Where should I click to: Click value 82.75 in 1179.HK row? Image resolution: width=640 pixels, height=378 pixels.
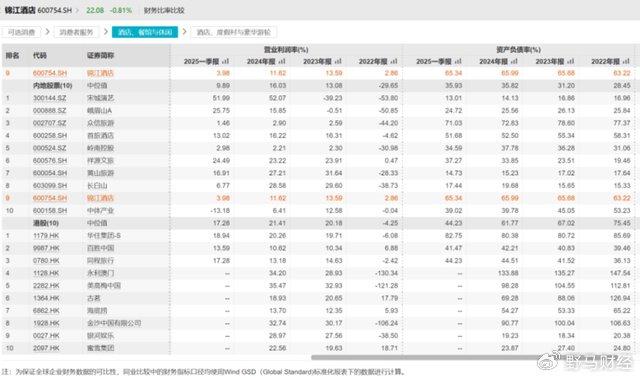(453, 236)
